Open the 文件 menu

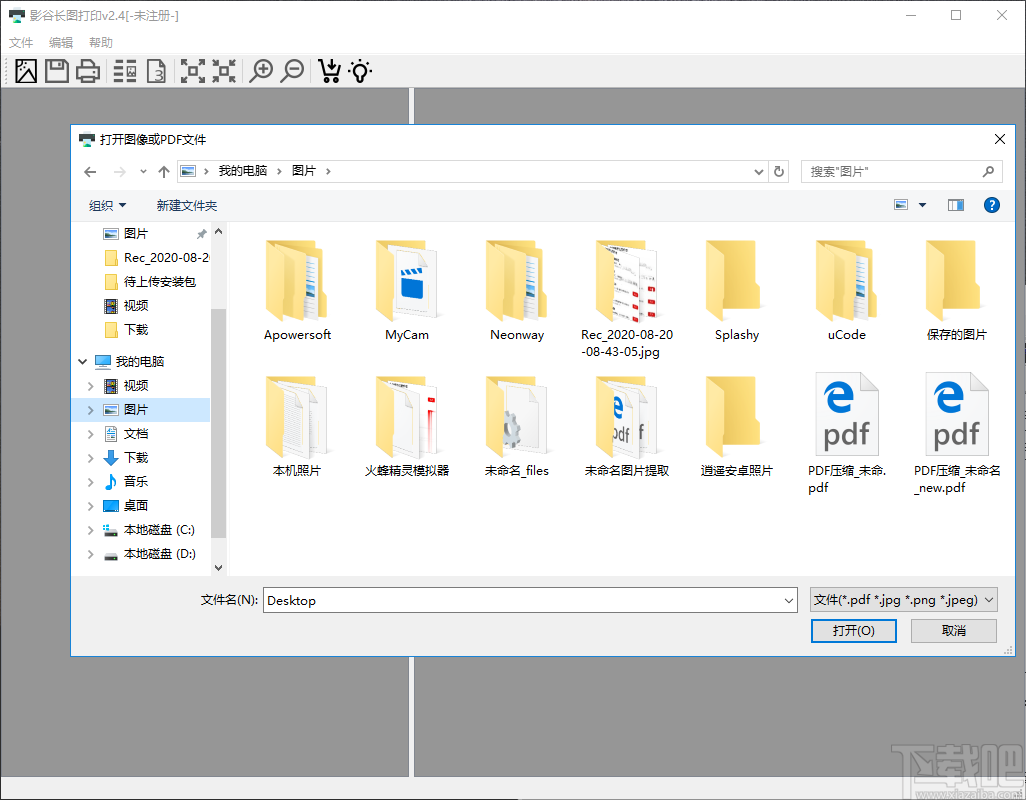[x=21, y=42]
